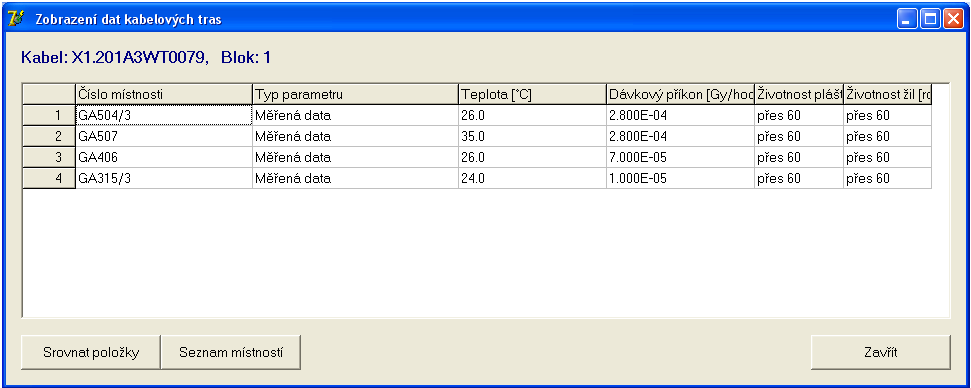Screen dimensions: 971x388
Task: Select core lifetime přes 60 in GA406 row
Action: click(x=888, y=157)
